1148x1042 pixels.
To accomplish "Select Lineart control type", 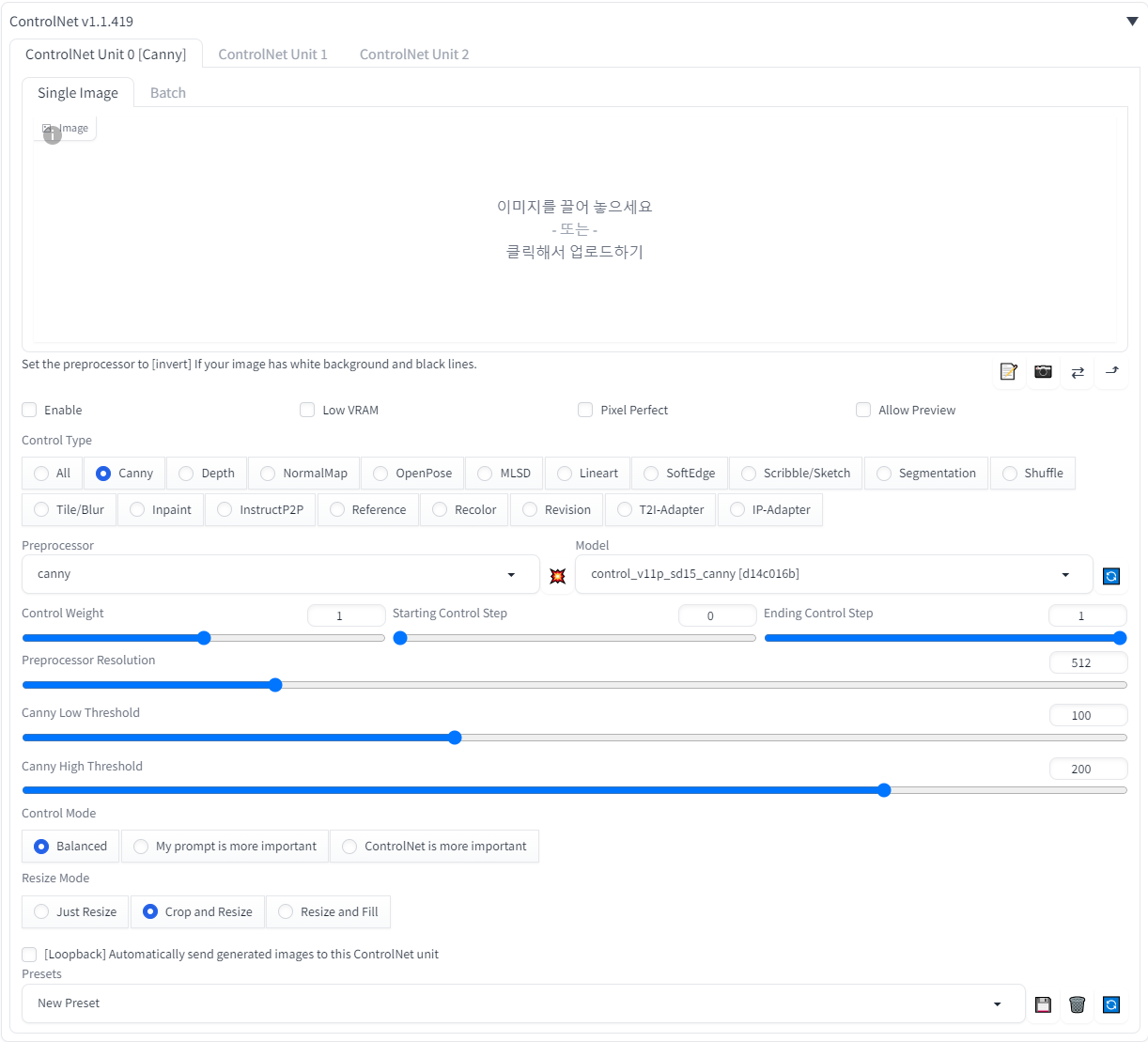I will click(588, 474).
